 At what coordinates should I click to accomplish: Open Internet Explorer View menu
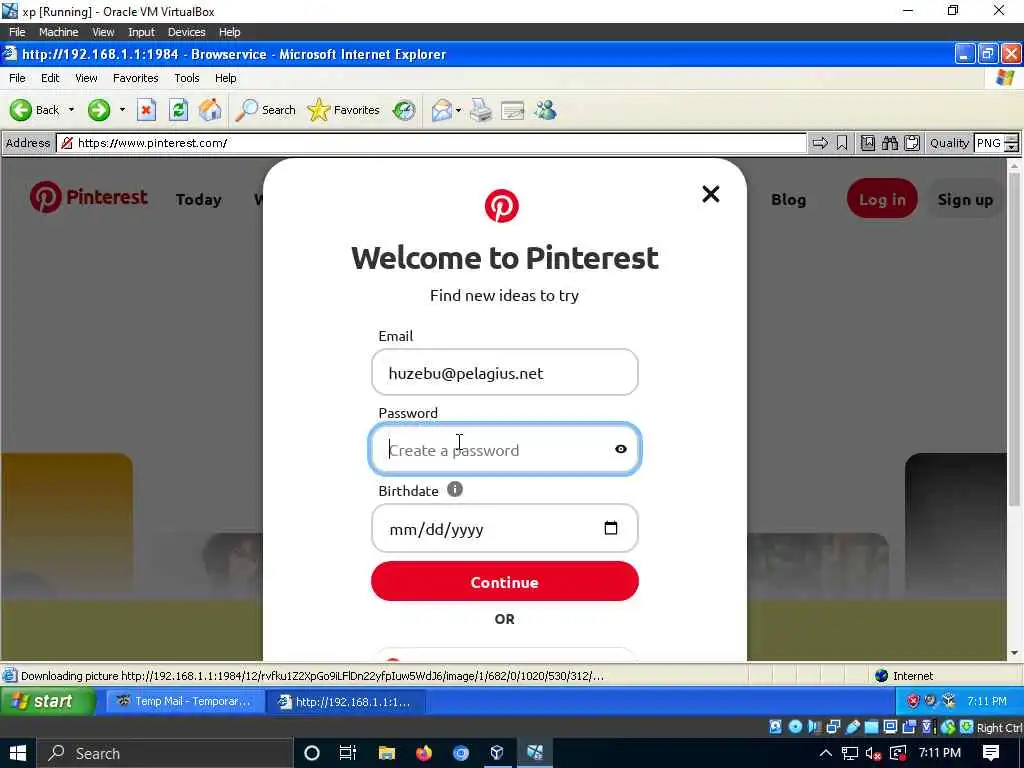tap(86, 78)
